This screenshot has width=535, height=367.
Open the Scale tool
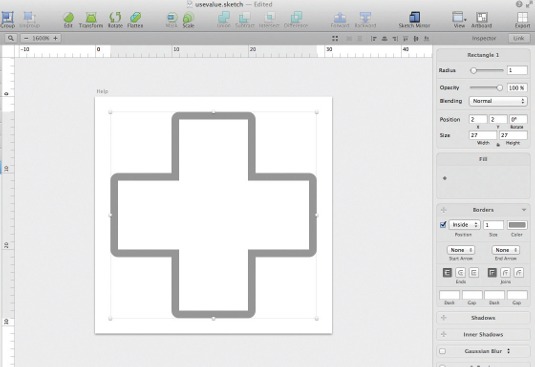click(x=188, y=18)
